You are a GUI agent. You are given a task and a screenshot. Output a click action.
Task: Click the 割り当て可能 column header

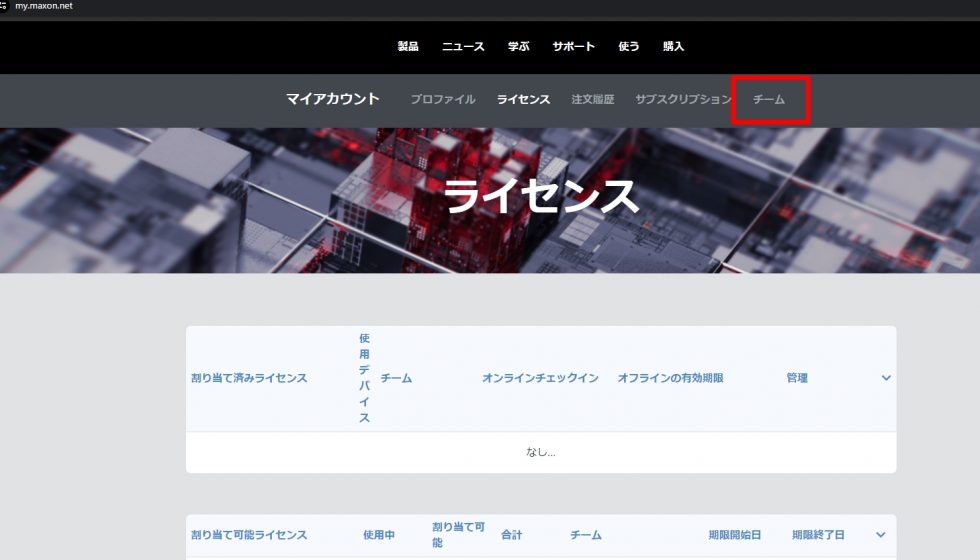[458, 534]
